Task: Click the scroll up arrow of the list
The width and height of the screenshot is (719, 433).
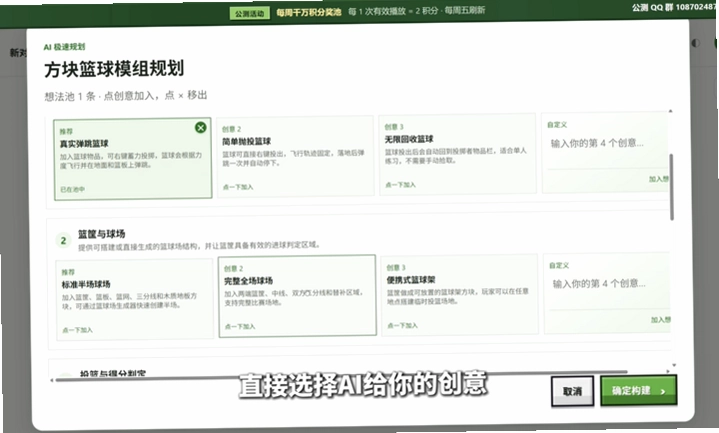Action: tap(670, 111)
